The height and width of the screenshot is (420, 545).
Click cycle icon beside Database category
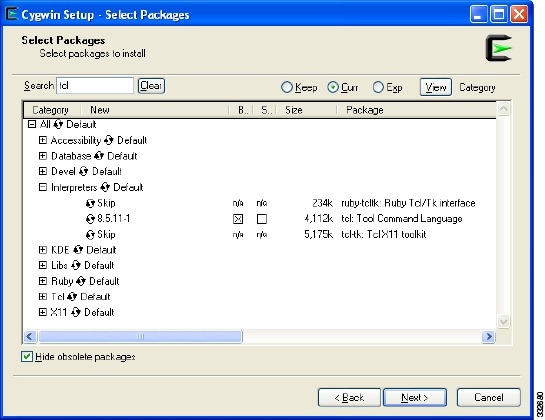click(x=99, y=156)
